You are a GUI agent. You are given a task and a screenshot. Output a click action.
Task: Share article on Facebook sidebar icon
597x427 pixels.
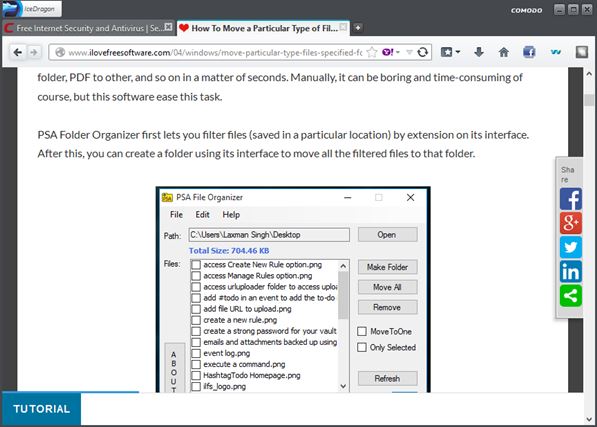coord(571,198)
